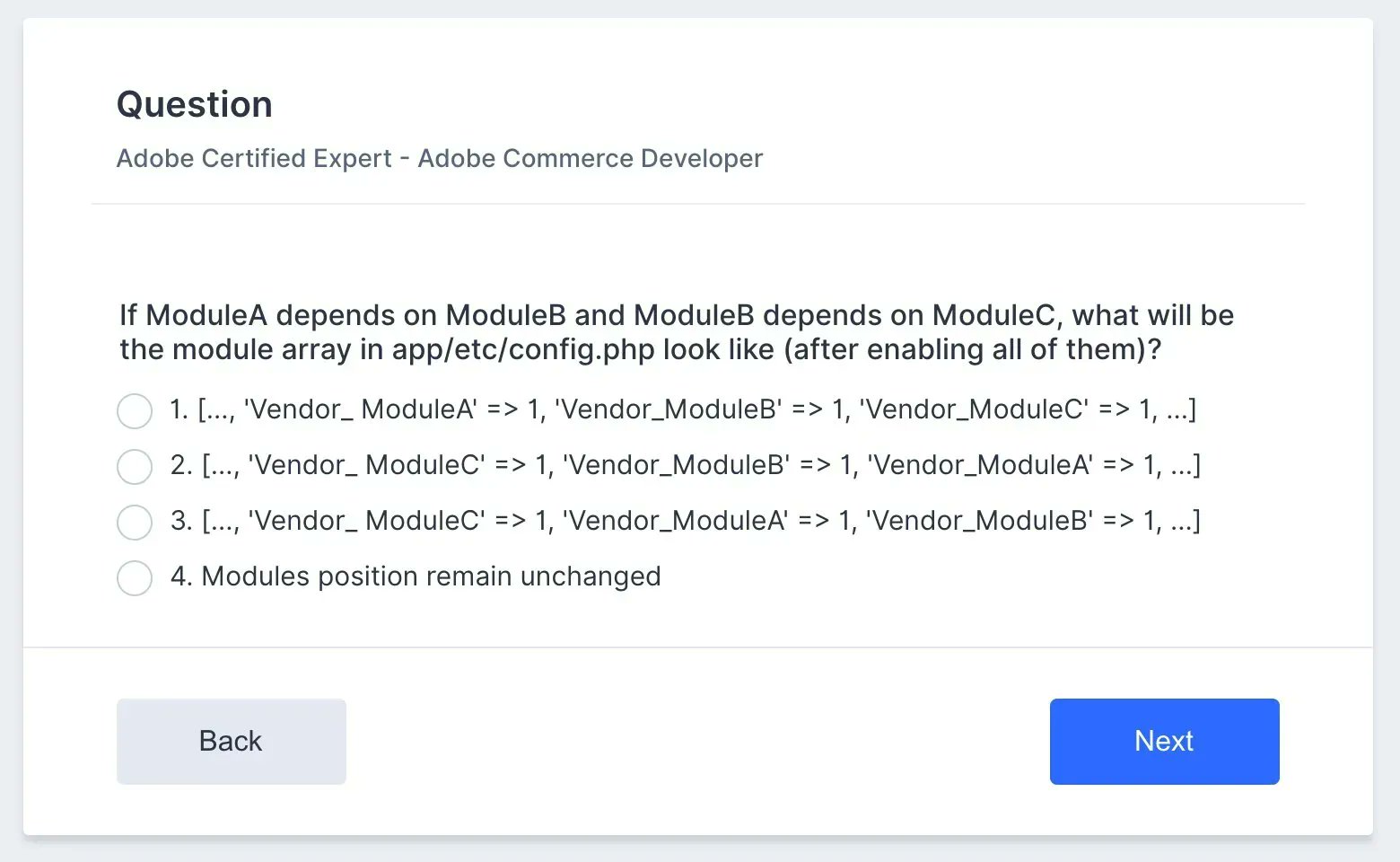Select the radio button for answer 1
The image size is (1400, 862).
click(135, 411)
